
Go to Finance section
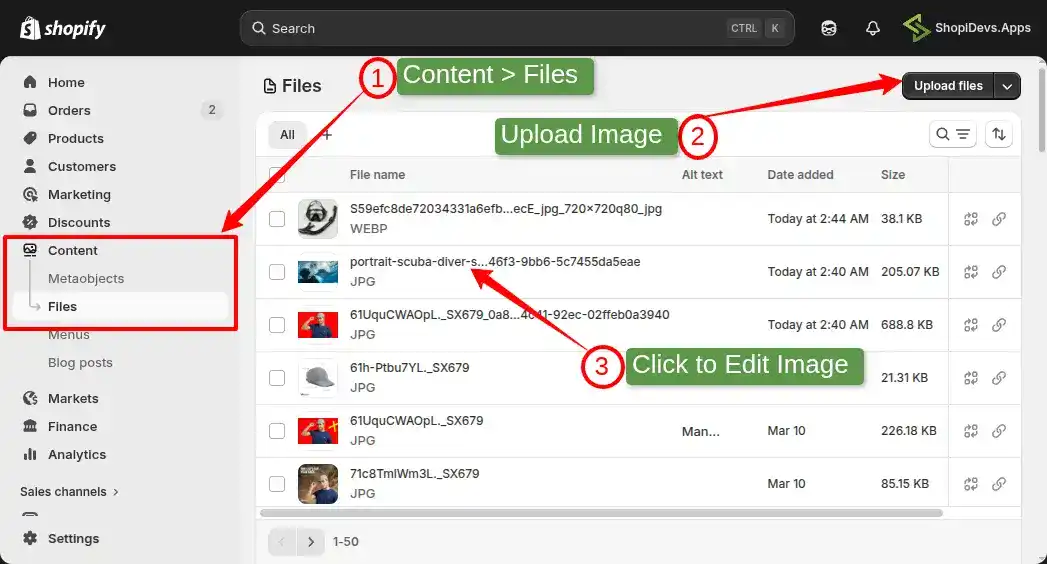[x=72, y=427]
